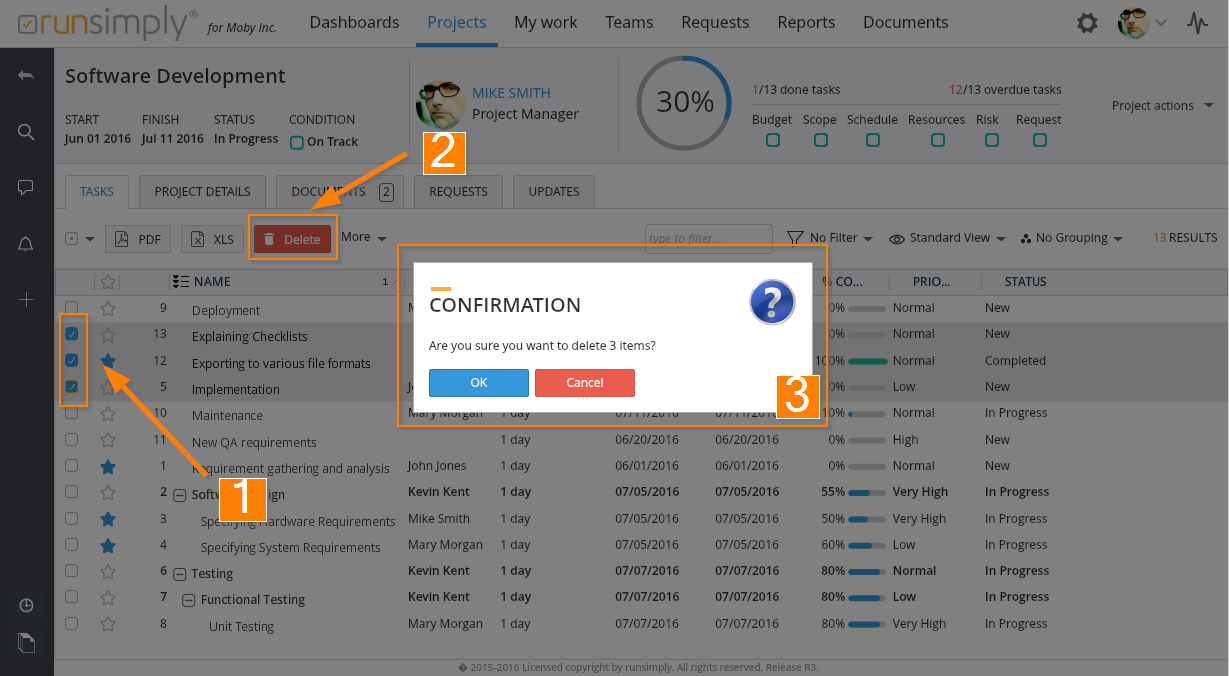Star the Deployment task
The width and height of the screenshot is (1229, 676).
[108, 308]
